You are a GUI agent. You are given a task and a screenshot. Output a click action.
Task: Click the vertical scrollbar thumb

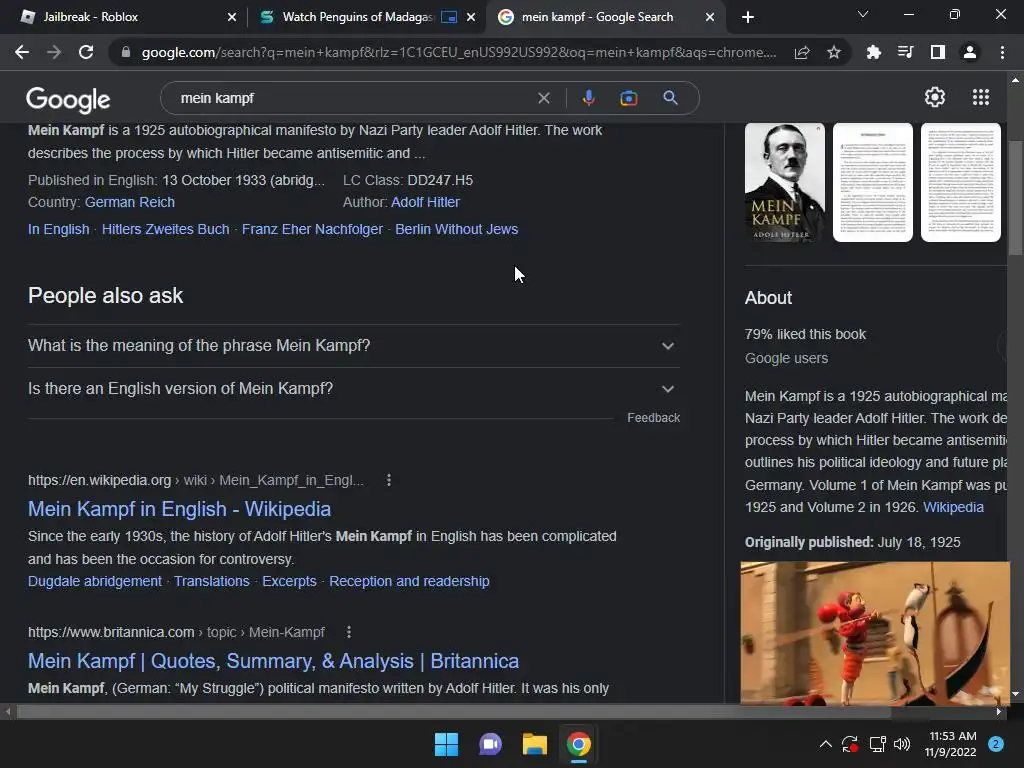point(1015,198)
